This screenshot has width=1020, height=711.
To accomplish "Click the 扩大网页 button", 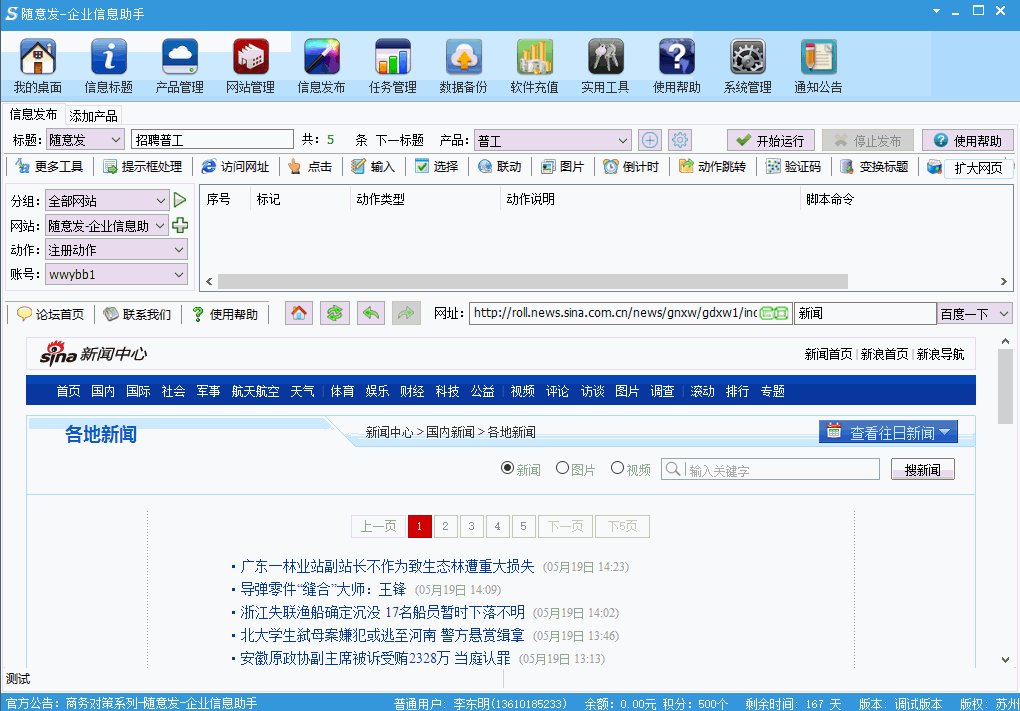I will click(978, 168).
